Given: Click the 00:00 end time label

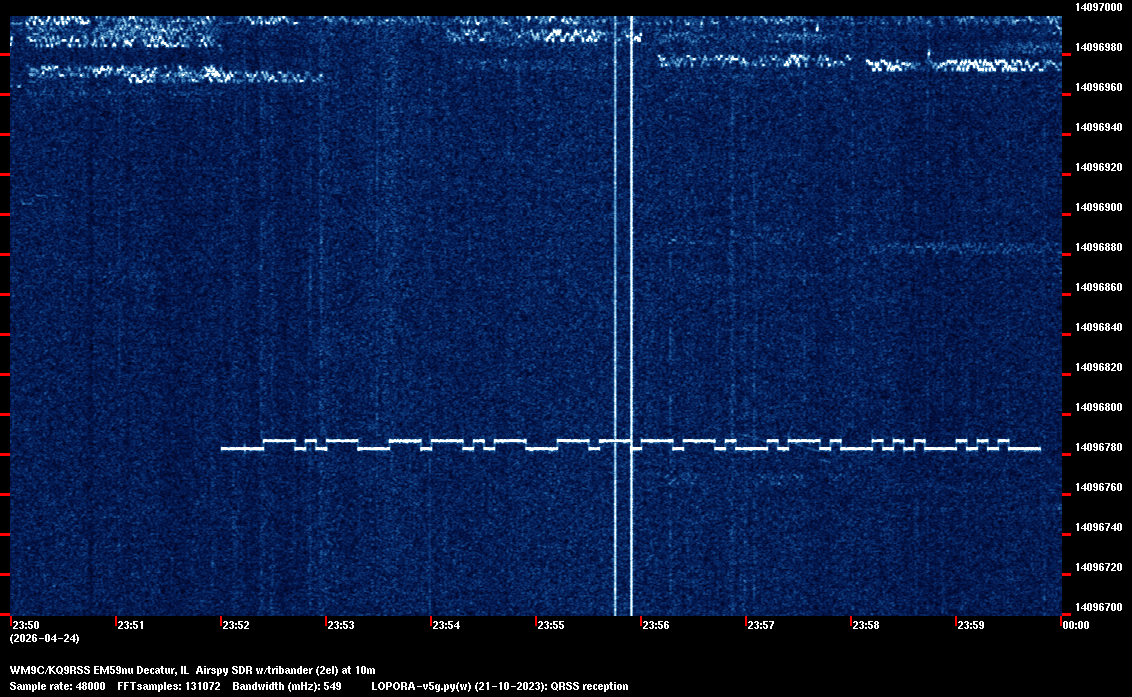Looking at the screenshot, I should tap(1075, 626).
